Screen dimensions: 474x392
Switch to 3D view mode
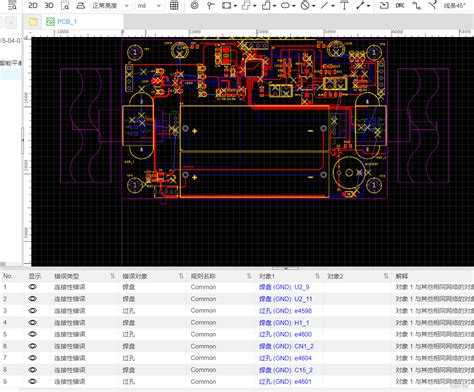tap(49, 5)
